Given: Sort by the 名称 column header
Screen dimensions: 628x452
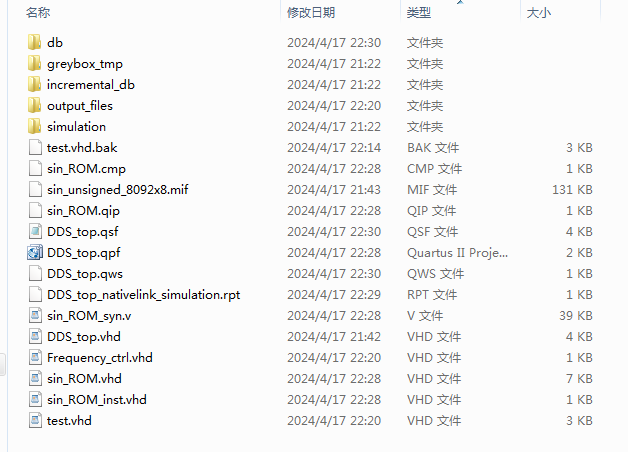Looking at the screenshot, I should (38, 13).
